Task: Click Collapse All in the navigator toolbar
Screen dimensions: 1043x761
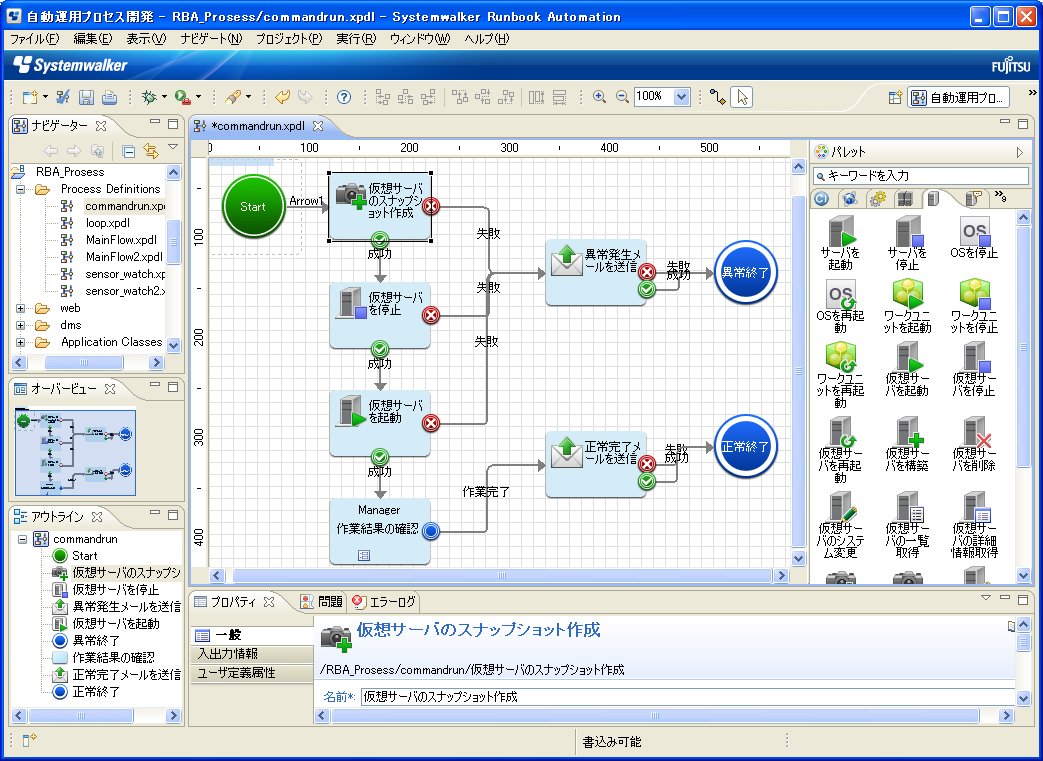Action: tap(128, 152)
